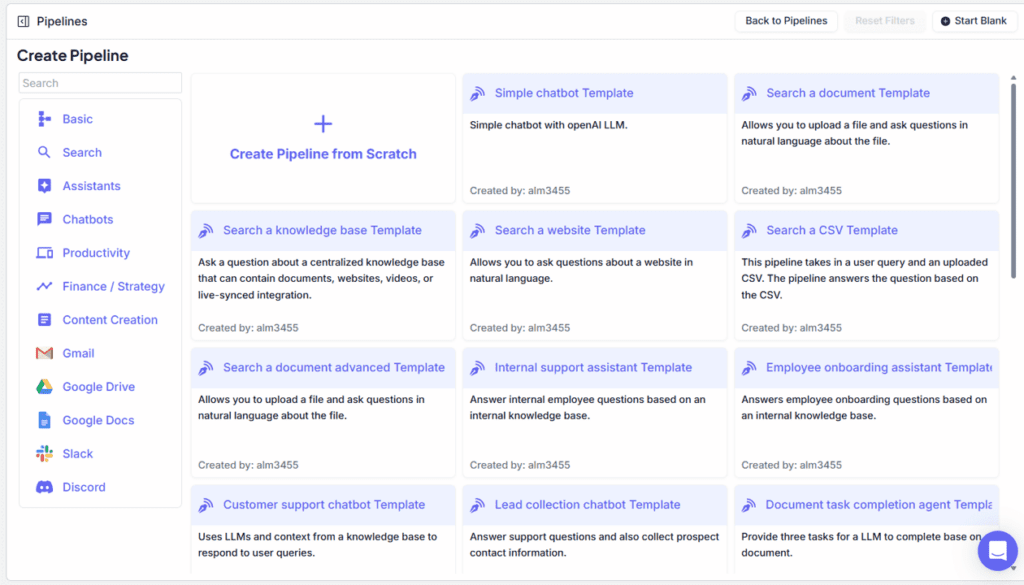The height and width of the screenshot is (585, 1024).
Task: Click the Start Blank button
Action: coord(974,21)
